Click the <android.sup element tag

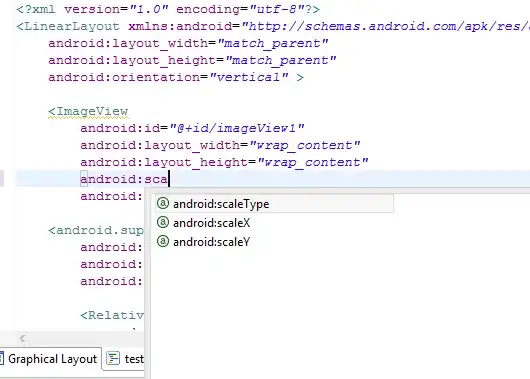(x=96, y=230)
